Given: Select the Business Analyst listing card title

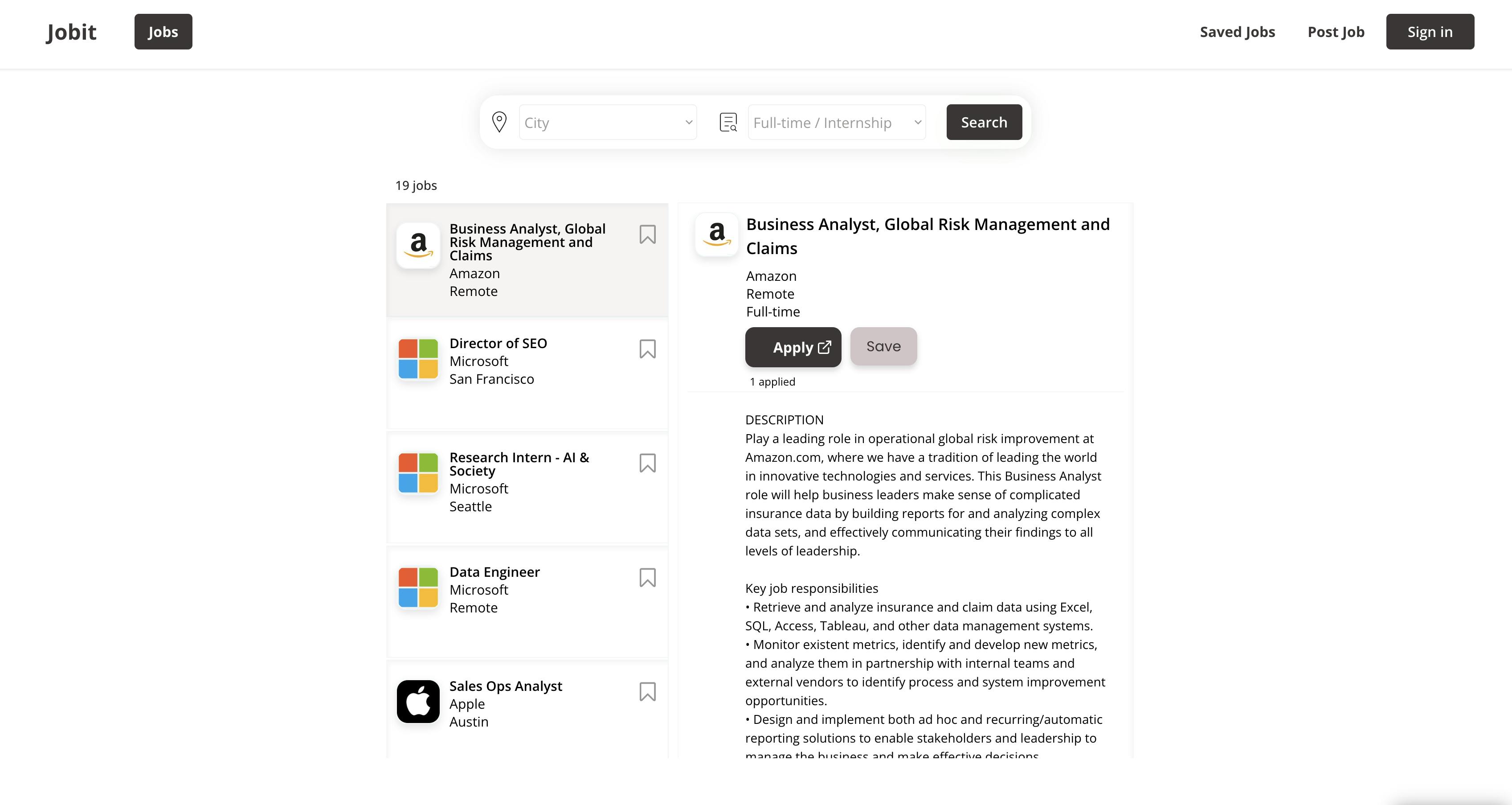Looking at the screenshot, I should tap(527, 242).
